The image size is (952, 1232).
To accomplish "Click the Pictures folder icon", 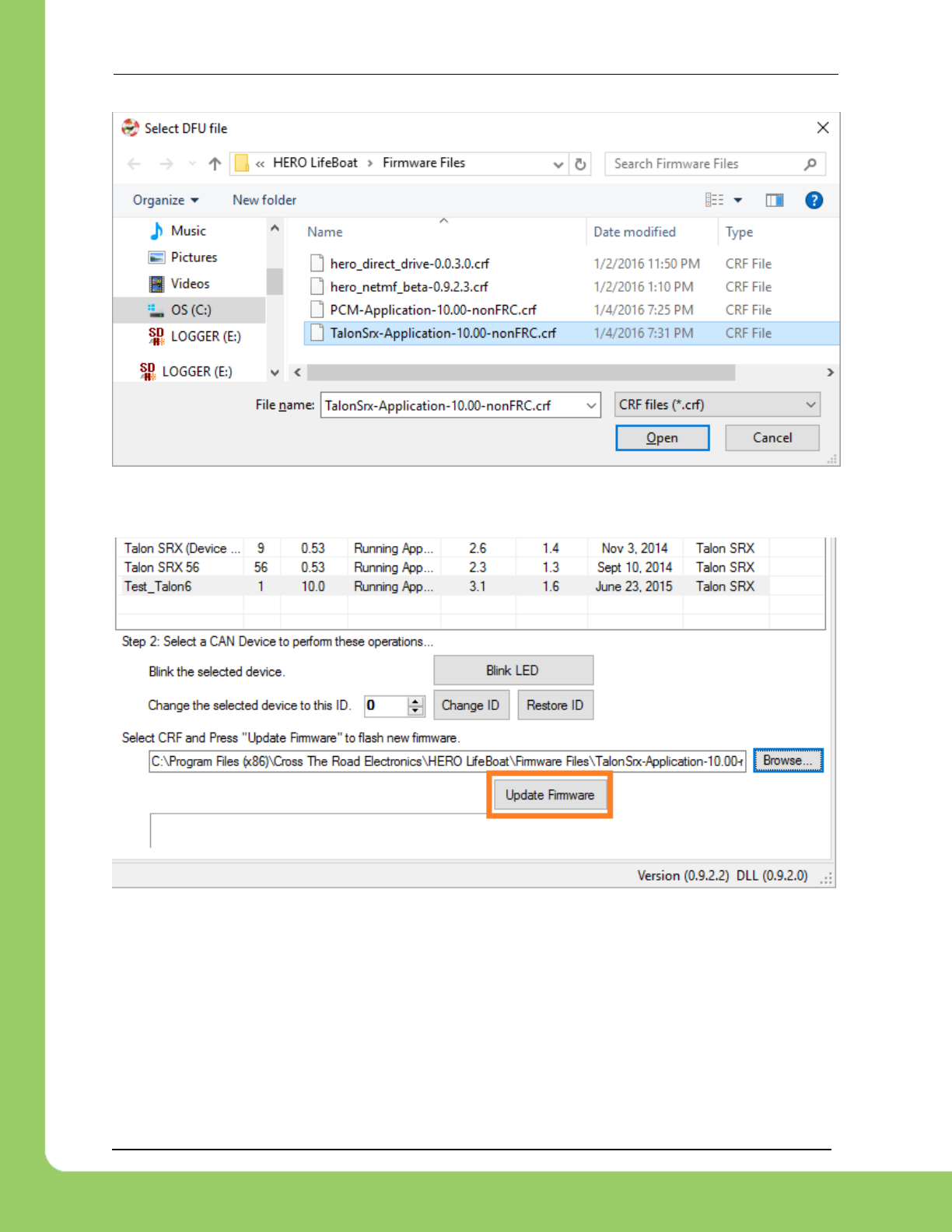I will [156, 257].
